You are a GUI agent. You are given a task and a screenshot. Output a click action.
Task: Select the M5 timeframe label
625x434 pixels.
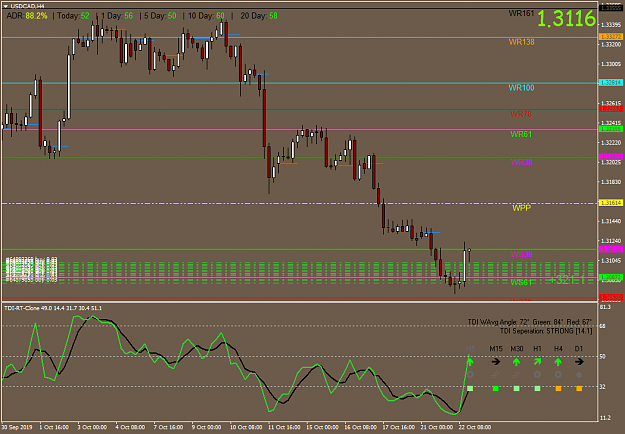pos(470,349)
